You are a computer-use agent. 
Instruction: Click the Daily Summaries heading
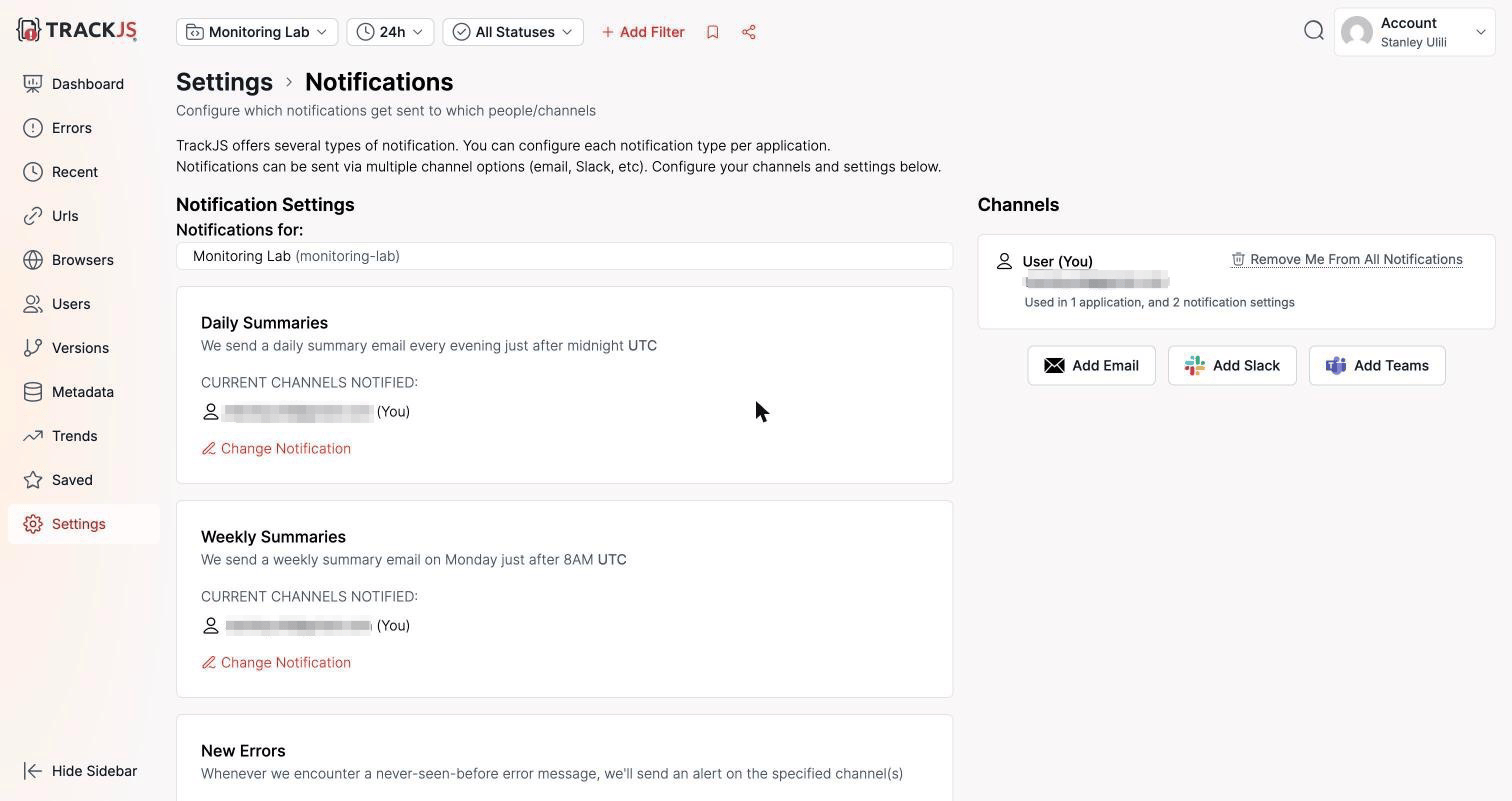point(264,323)
